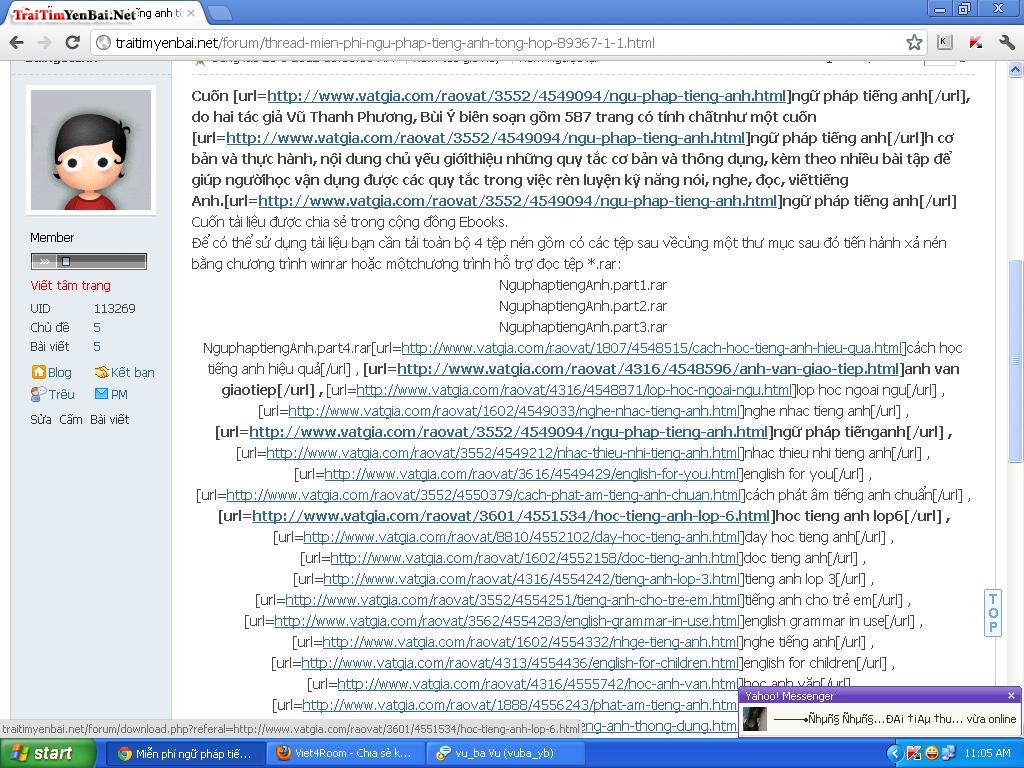Open the english-for-children link
The width and height of the screenshot is (1024, 768).
pos(520,663)
